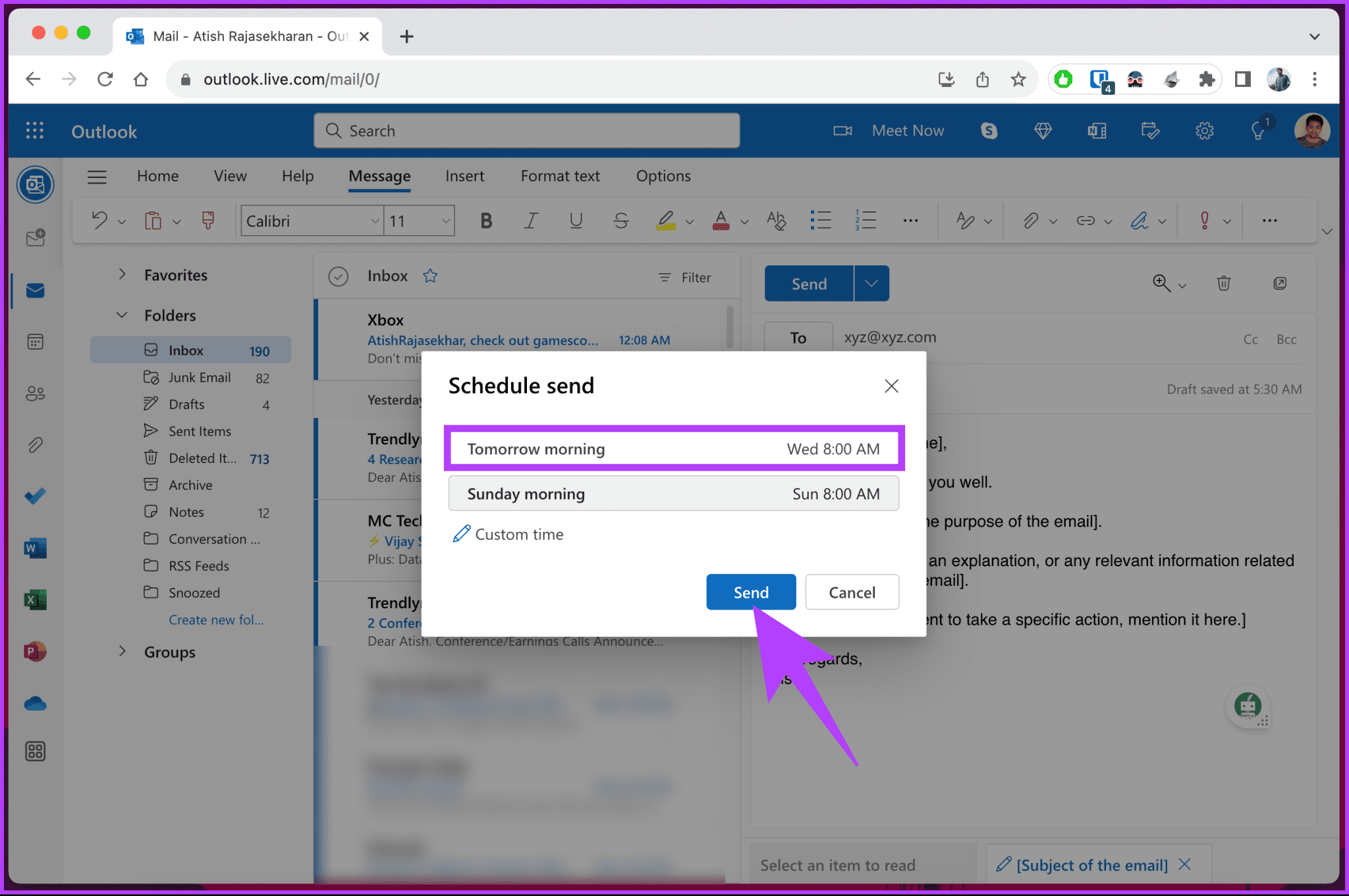The image size is (1349, 896).
Task: Select Tomorrow morning scheduled send option
Action: tap(675, 449)
